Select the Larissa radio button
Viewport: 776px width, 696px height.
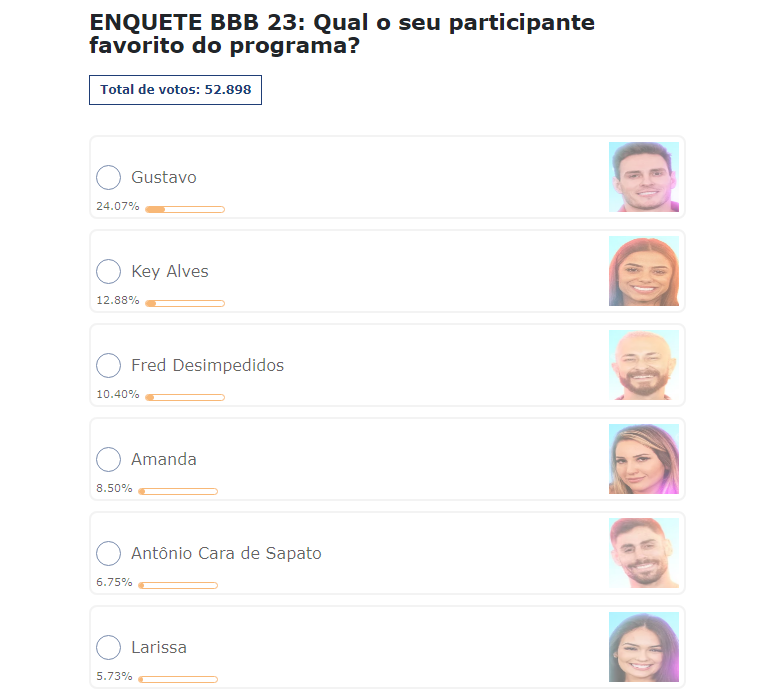pyautogui.click(x=108, y=648)
